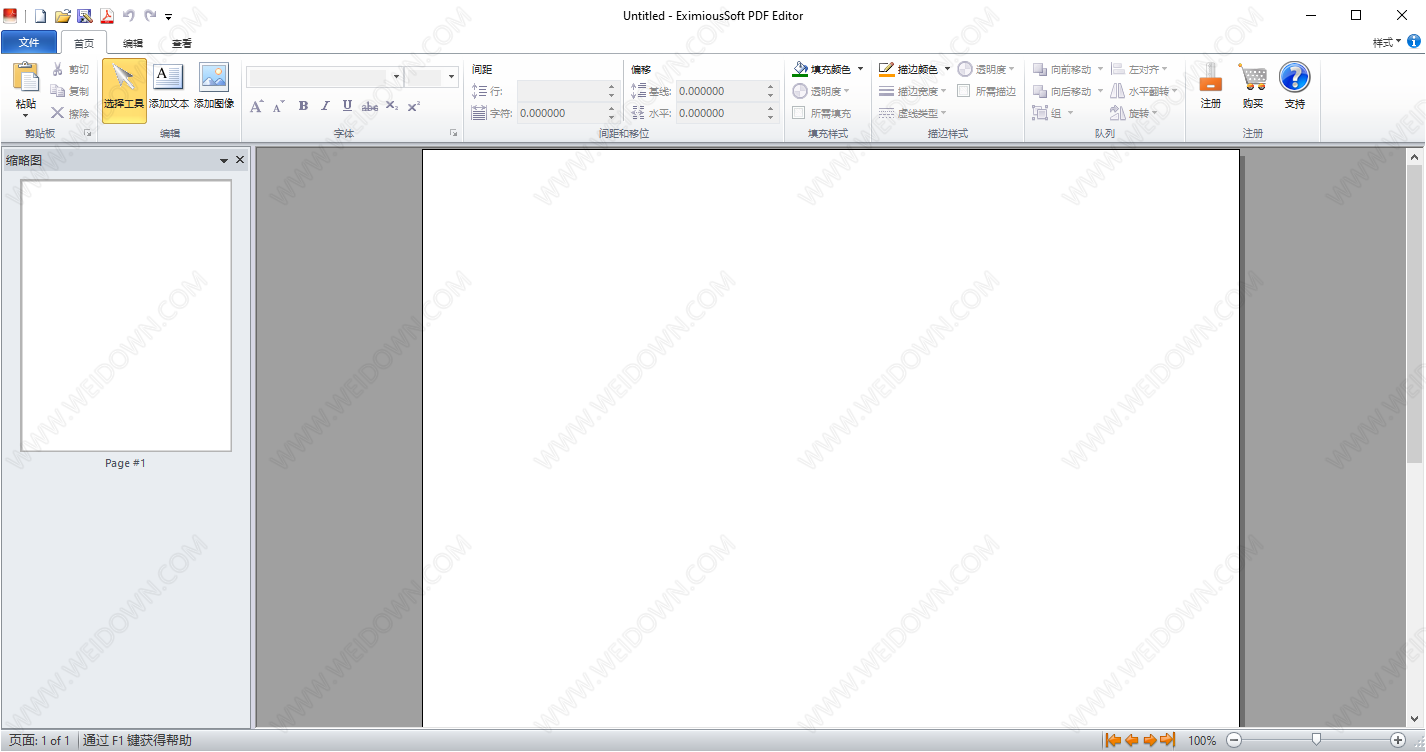Viewport: 1426px width, 752px height.
Task: Open the Fill Color (填充颜色) dropdown arrow
Action: coord(860,69)
